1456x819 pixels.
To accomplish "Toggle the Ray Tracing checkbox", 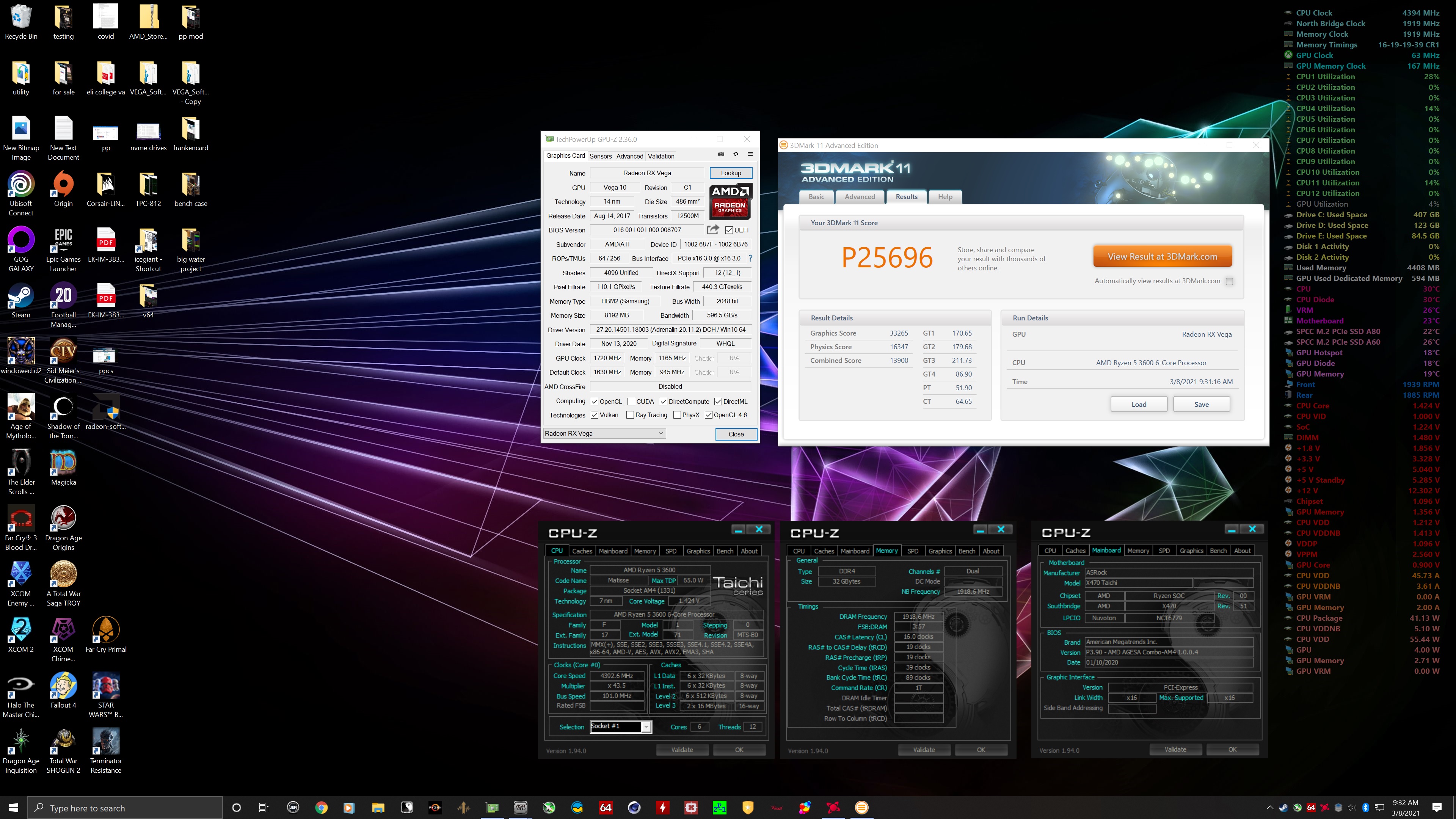I will [x=630, y=415].
